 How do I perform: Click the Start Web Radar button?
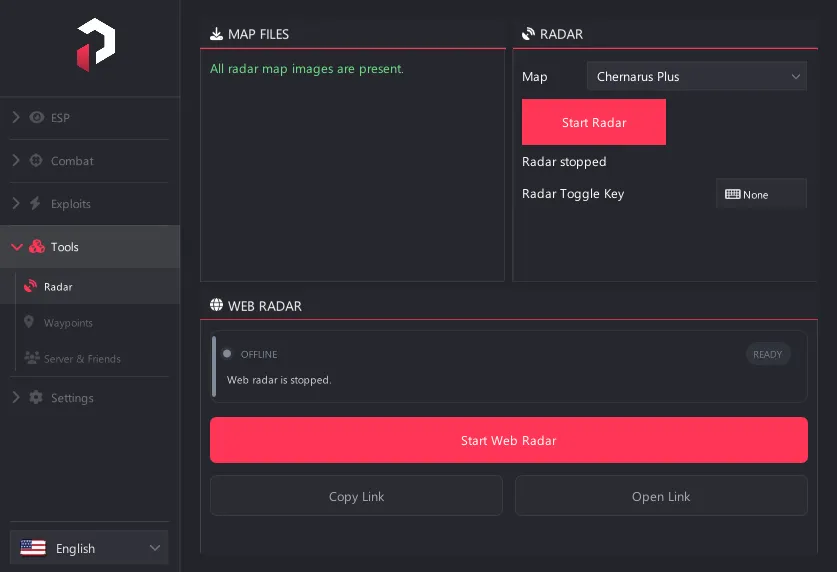tap(509, 440)
